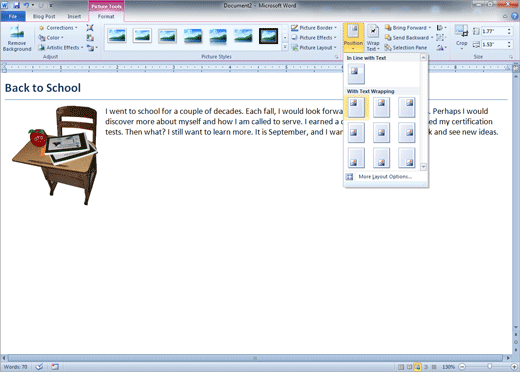Open the Picture Layout dropdown
The height and width of the screenshot is (372, 520).
pos(314,48)
